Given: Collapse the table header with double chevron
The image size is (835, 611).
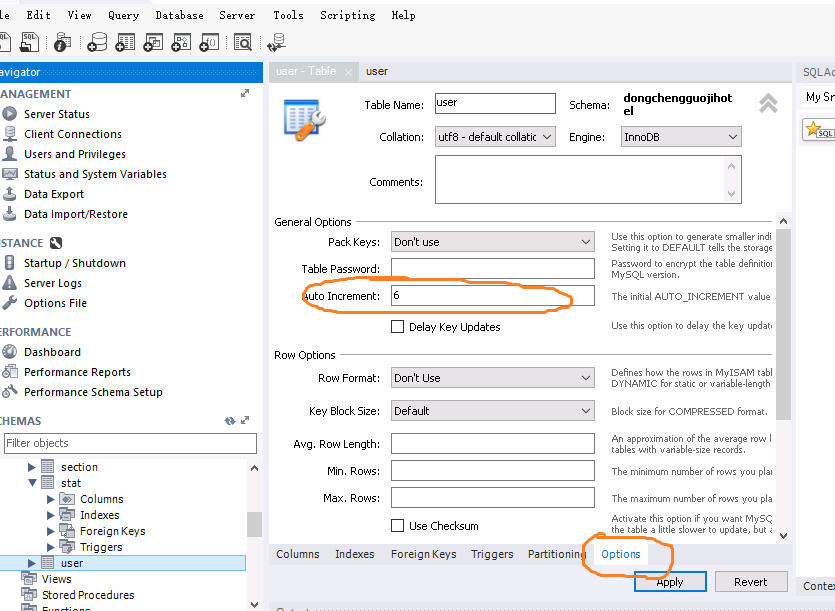Looking at the screenshot, I should pyautogui.click(x=768, y=103).
